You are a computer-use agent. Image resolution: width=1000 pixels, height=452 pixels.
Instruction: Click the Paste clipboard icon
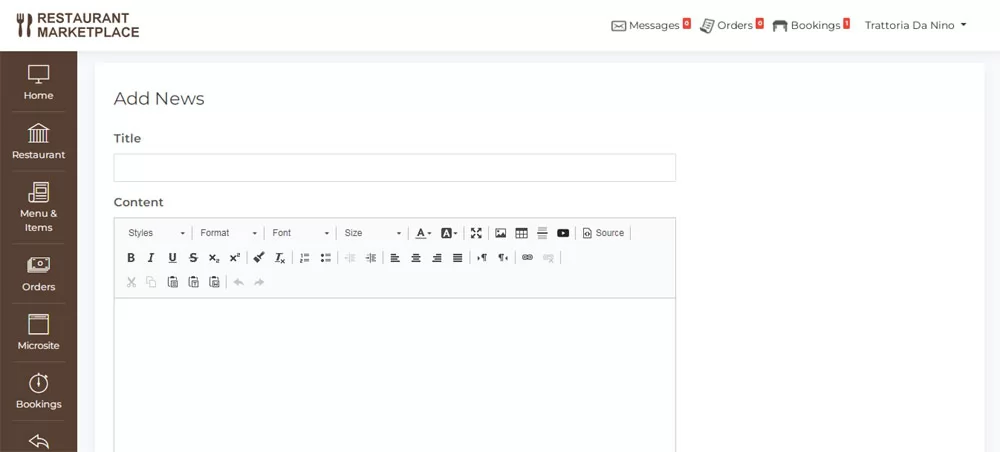(x=173, y=282)
